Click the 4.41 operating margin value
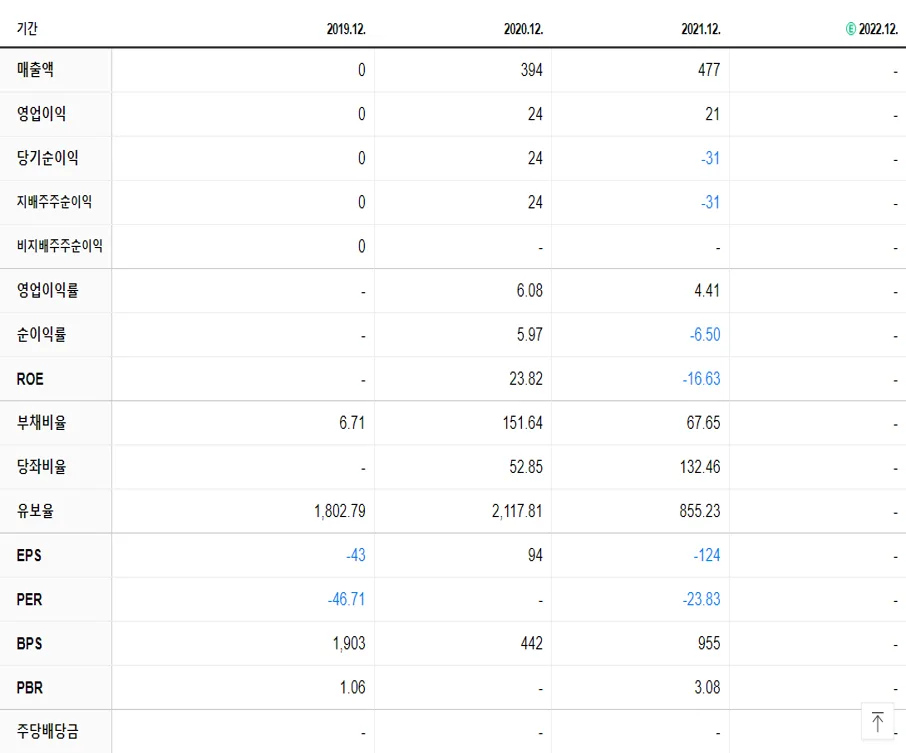The width and height of the screenshot is (906, 753). click(x=707, y=290)
